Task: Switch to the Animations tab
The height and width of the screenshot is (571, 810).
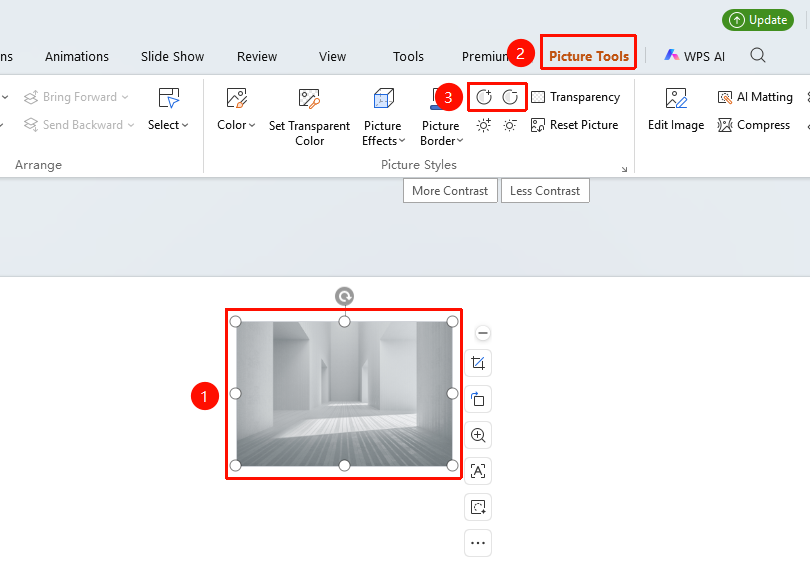Action: click(77, 56)
